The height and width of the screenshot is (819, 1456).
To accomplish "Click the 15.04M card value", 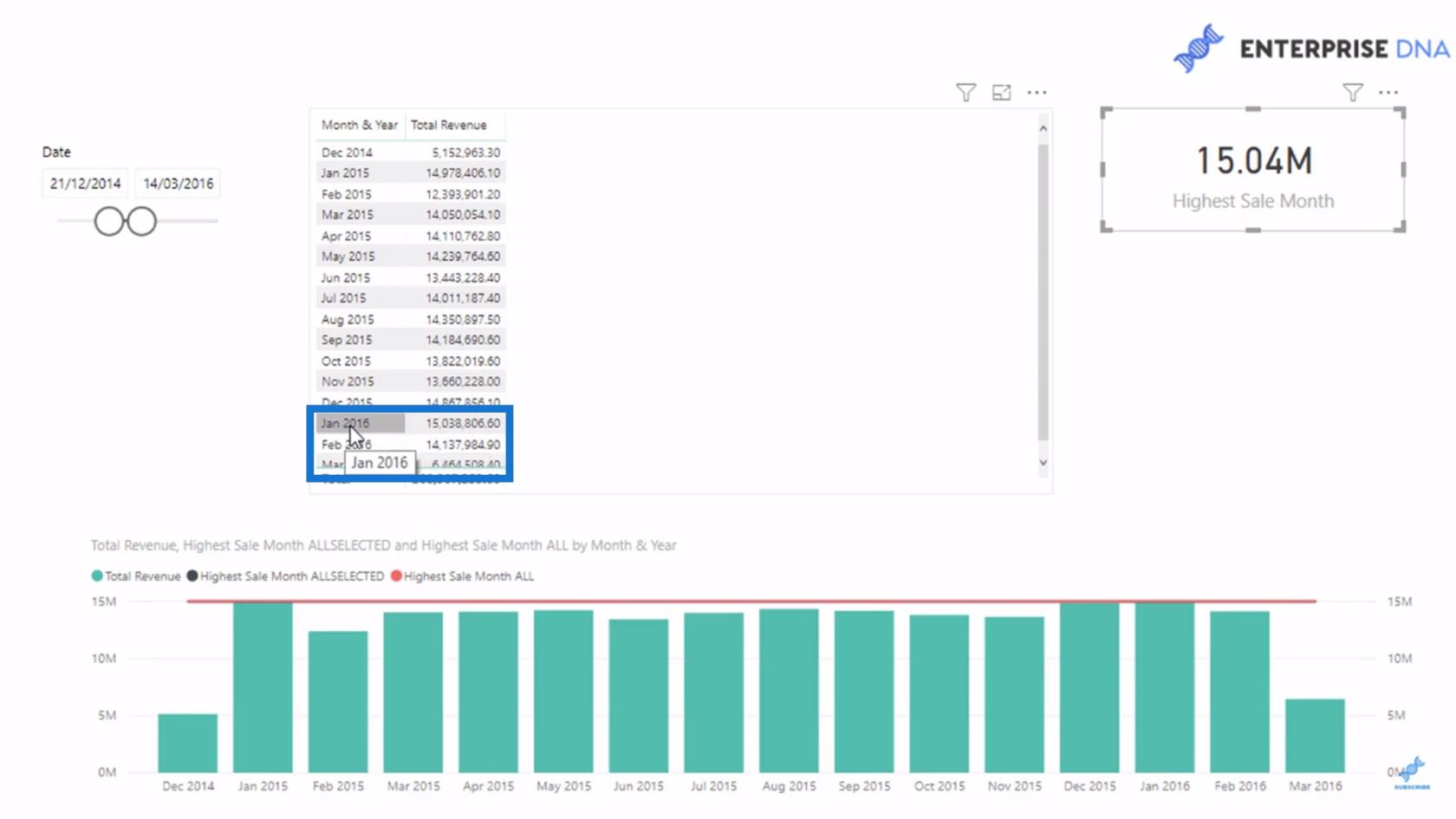I will click(x=1253, y=160).
